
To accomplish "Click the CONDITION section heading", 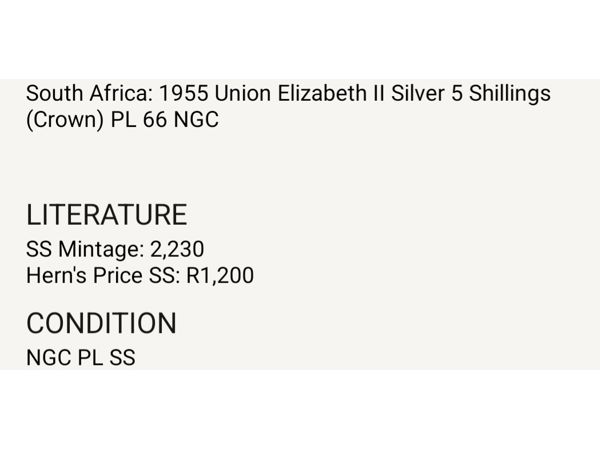I will point(101,323).
